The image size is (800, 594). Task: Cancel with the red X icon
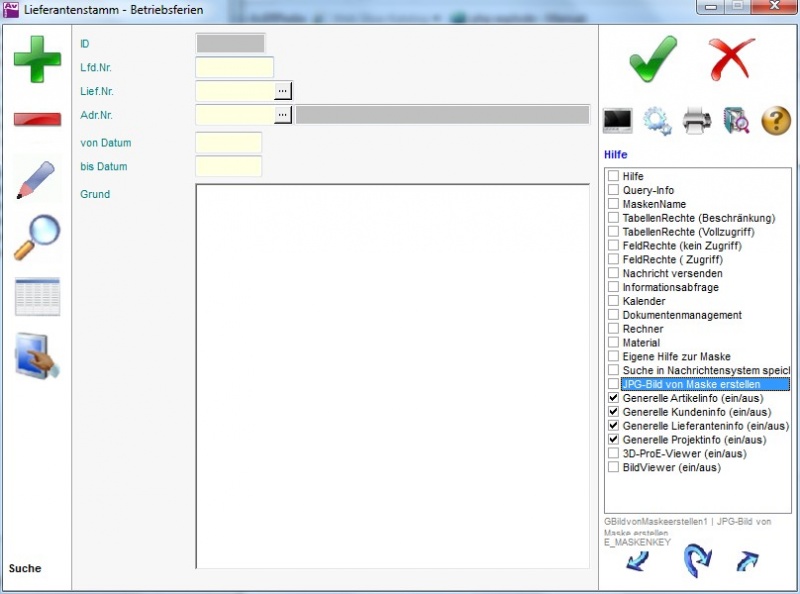pos(732,59)
